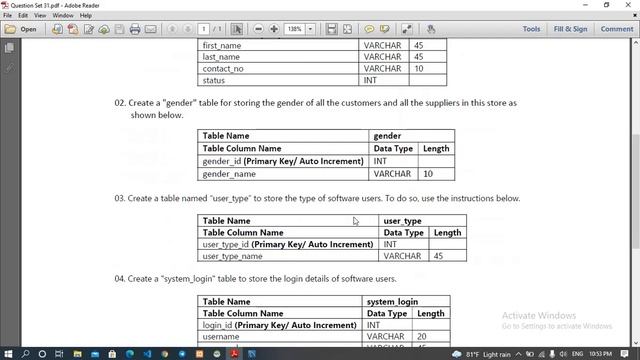Viewport: 640px width, 360px height.
Task: Click the 138% zoom value field
Action: (294, 29)
